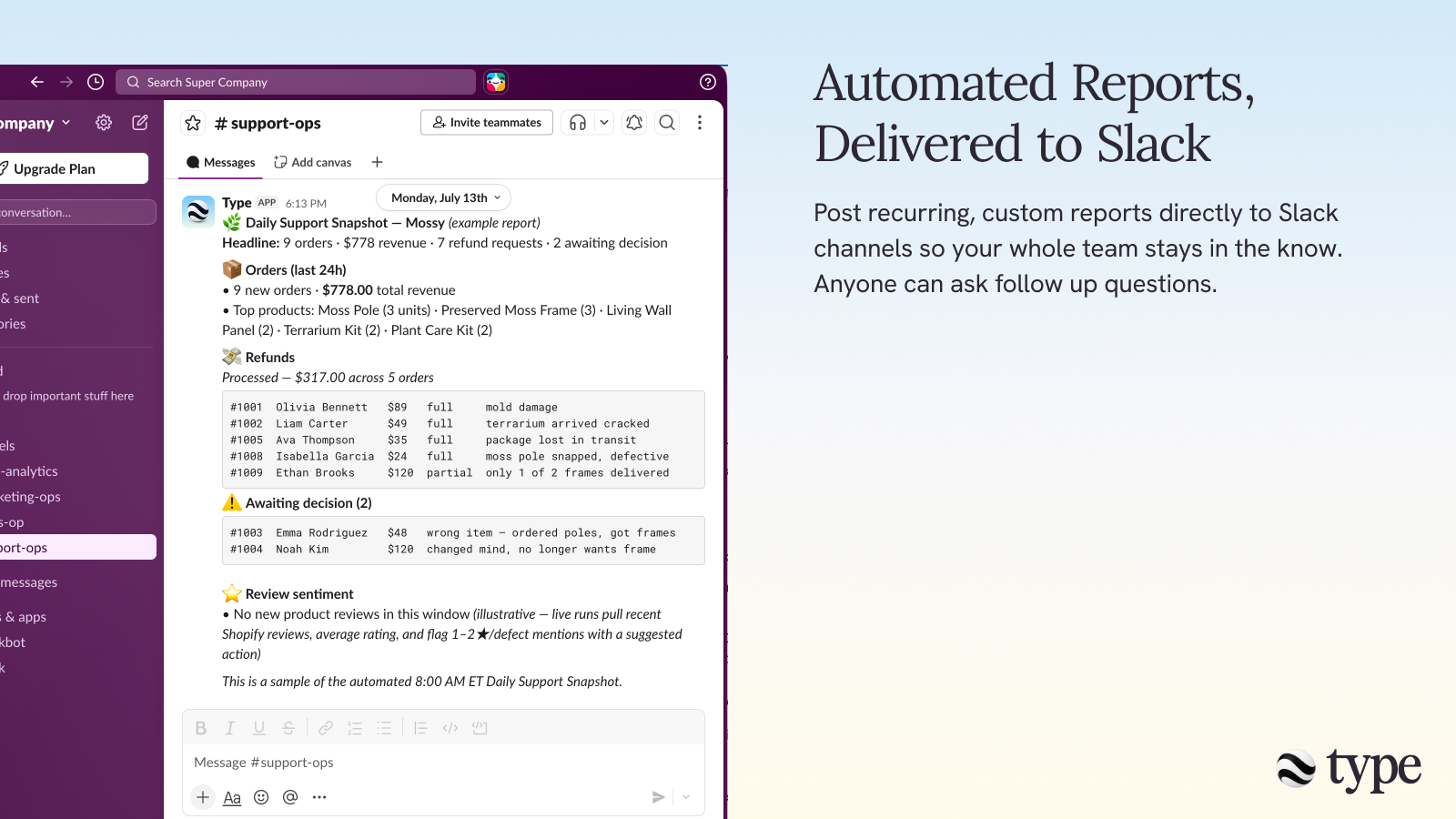Viewport: 1456px width, 819px height.
Task: Click the Upgrade Plan button
Action: [x=73, y=168]
